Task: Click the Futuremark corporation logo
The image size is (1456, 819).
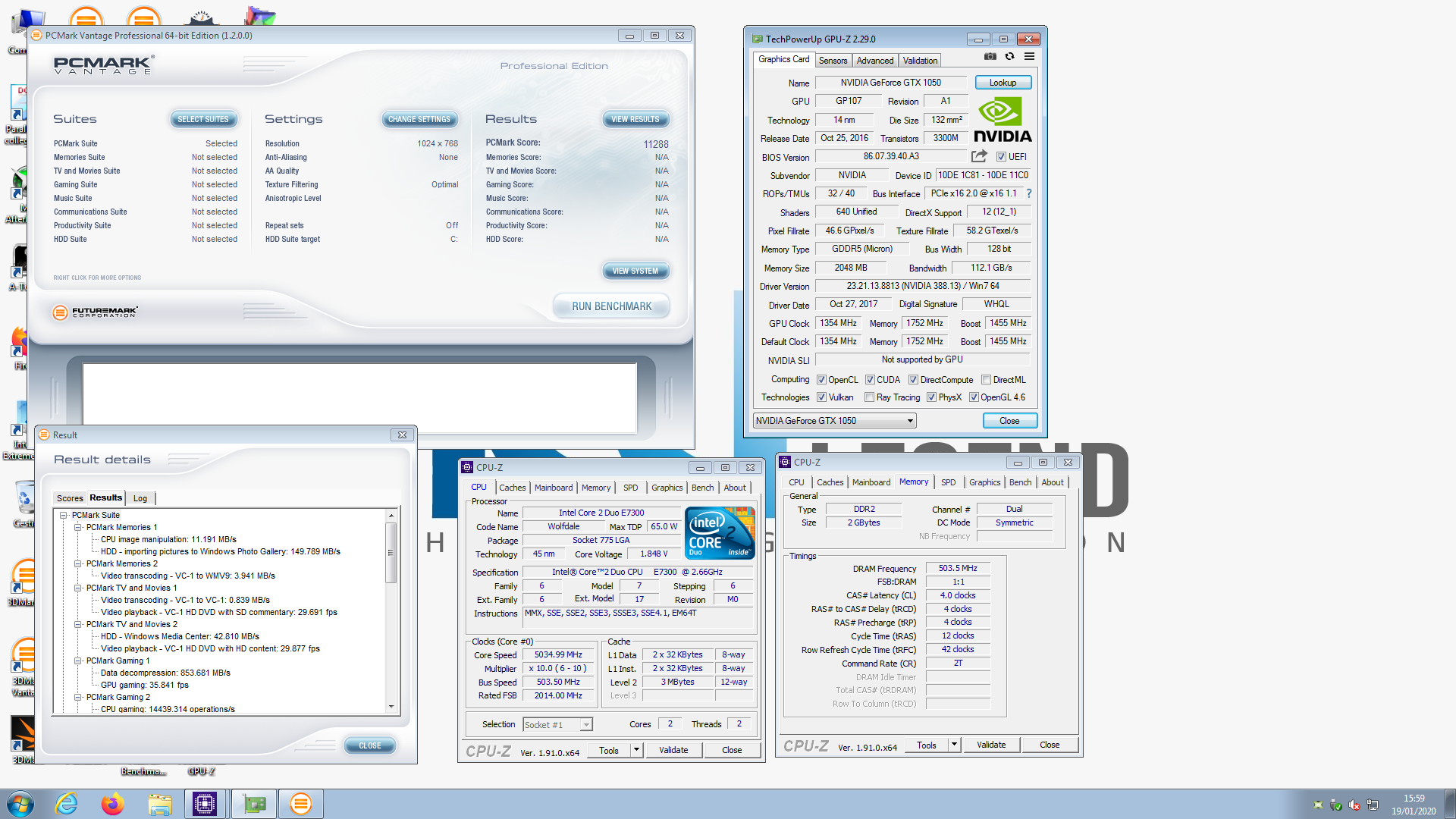Action: click(x=96, y=312)
